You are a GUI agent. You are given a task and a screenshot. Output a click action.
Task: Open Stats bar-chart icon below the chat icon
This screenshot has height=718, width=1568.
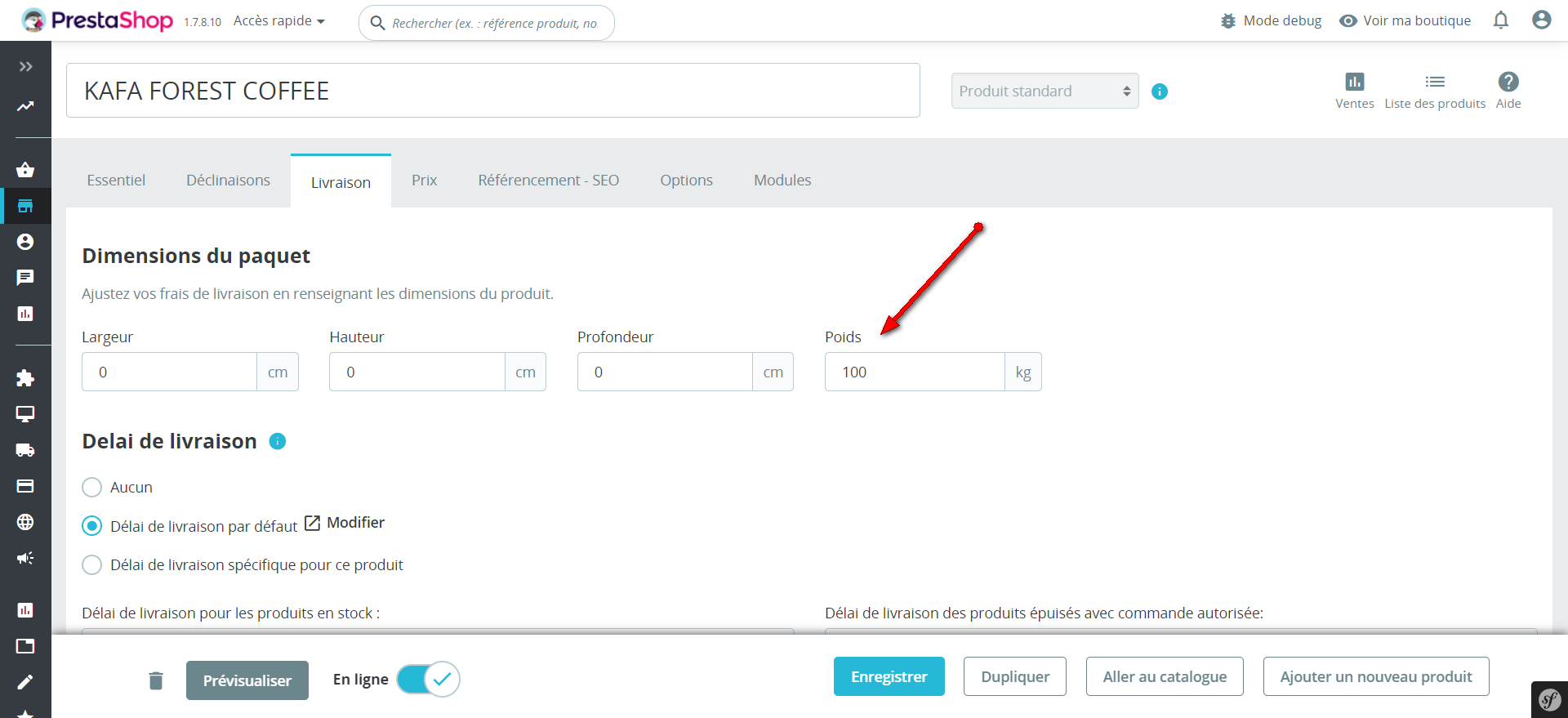(25, 314)
